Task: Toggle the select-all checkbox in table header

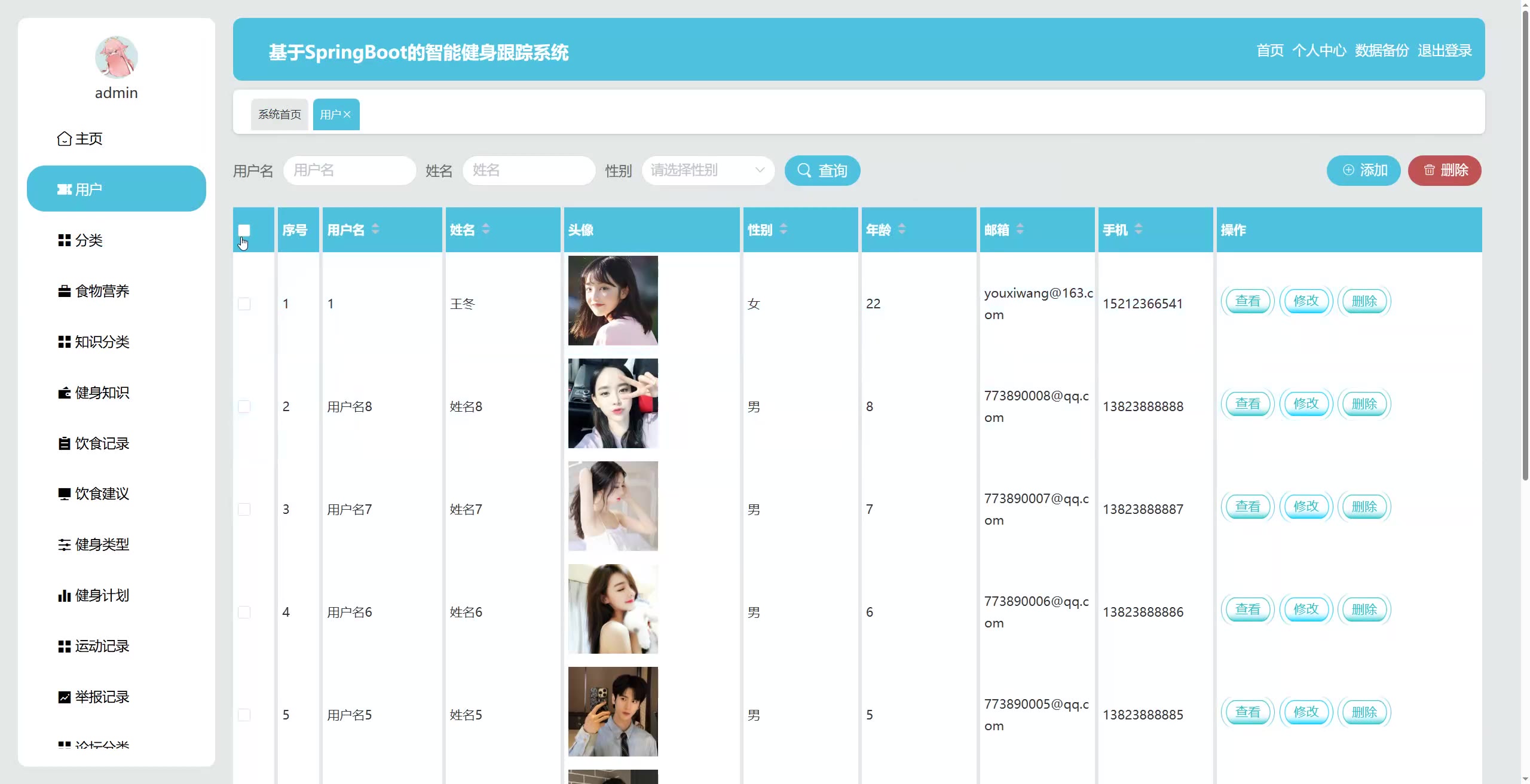Action: 244,230
